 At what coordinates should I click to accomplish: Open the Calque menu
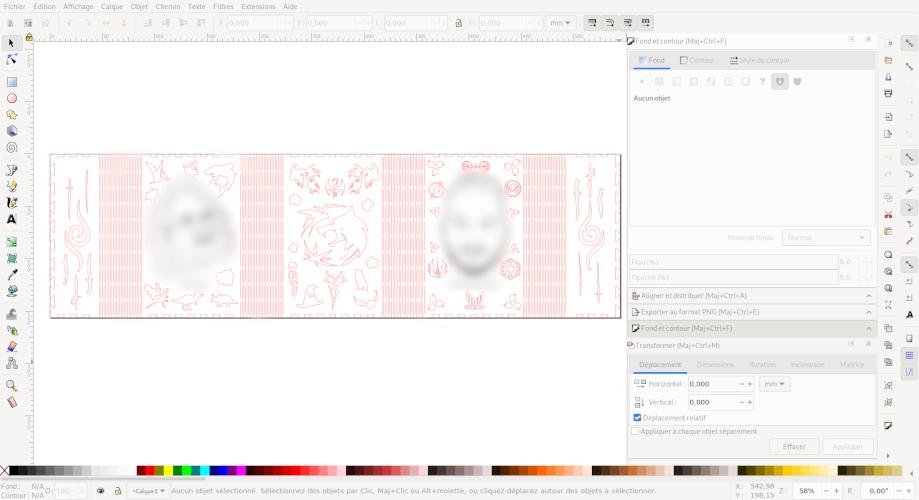[111, 6]
